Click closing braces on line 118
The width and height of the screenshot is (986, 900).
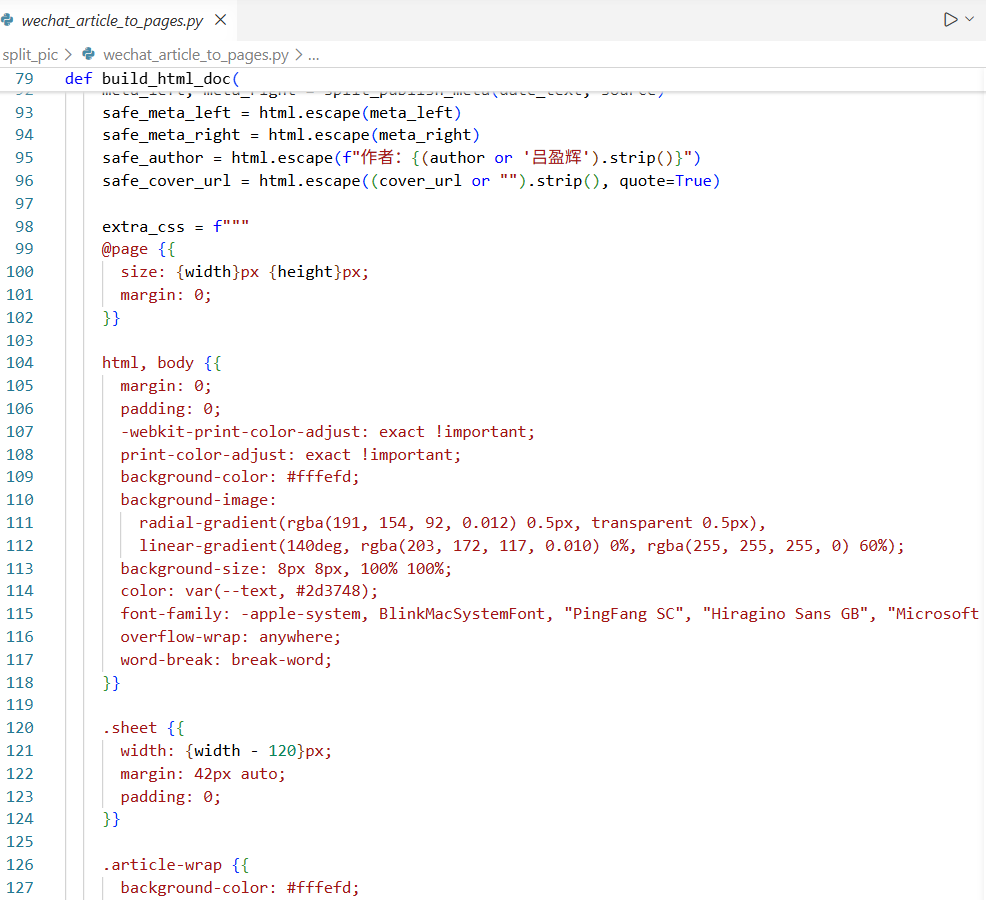pyautogui.click(x=111, y=683)
